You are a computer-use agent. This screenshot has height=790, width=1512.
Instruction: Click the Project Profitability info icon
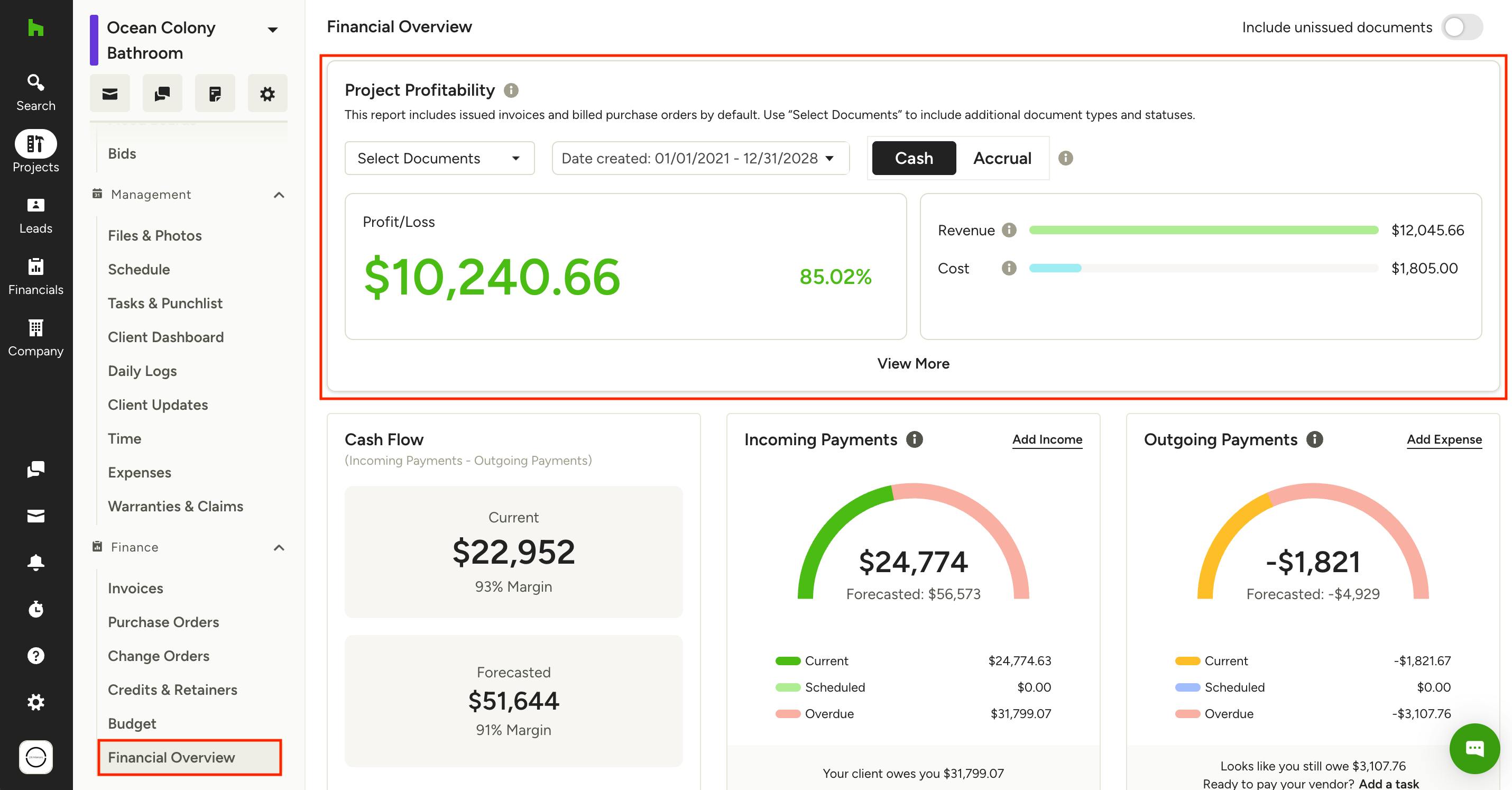511,90
